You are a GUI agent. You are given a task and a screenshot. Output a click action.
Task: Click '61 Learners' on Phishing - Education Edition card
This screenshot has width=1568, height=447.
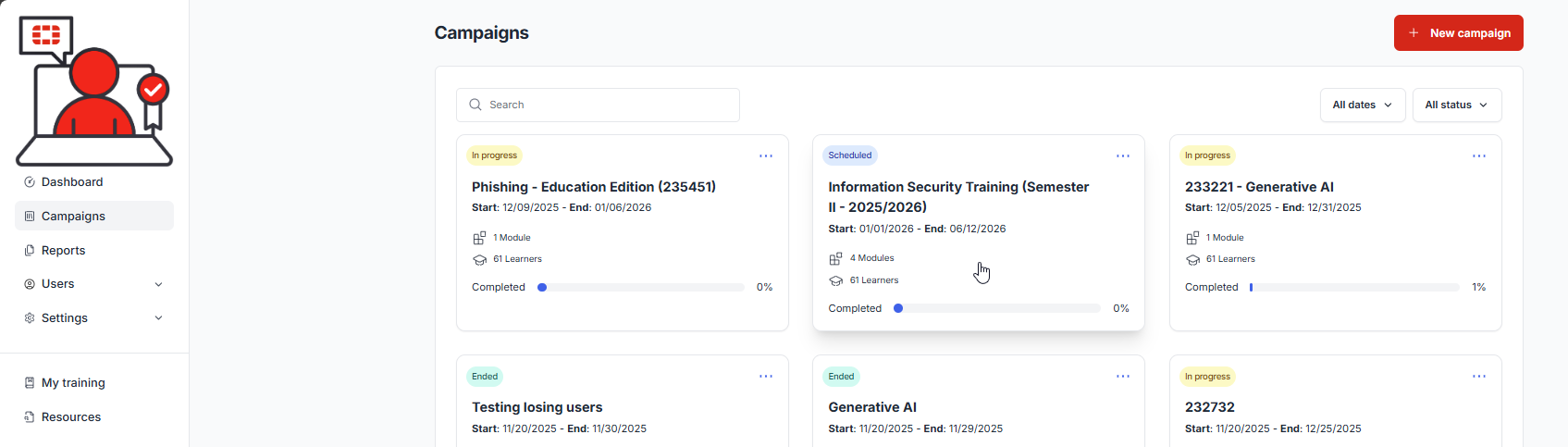[517, 259]
